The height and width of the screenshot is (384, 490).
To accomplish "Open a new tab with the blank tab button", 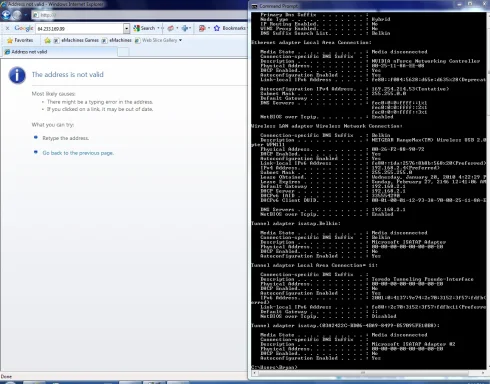I will [123, 52].
